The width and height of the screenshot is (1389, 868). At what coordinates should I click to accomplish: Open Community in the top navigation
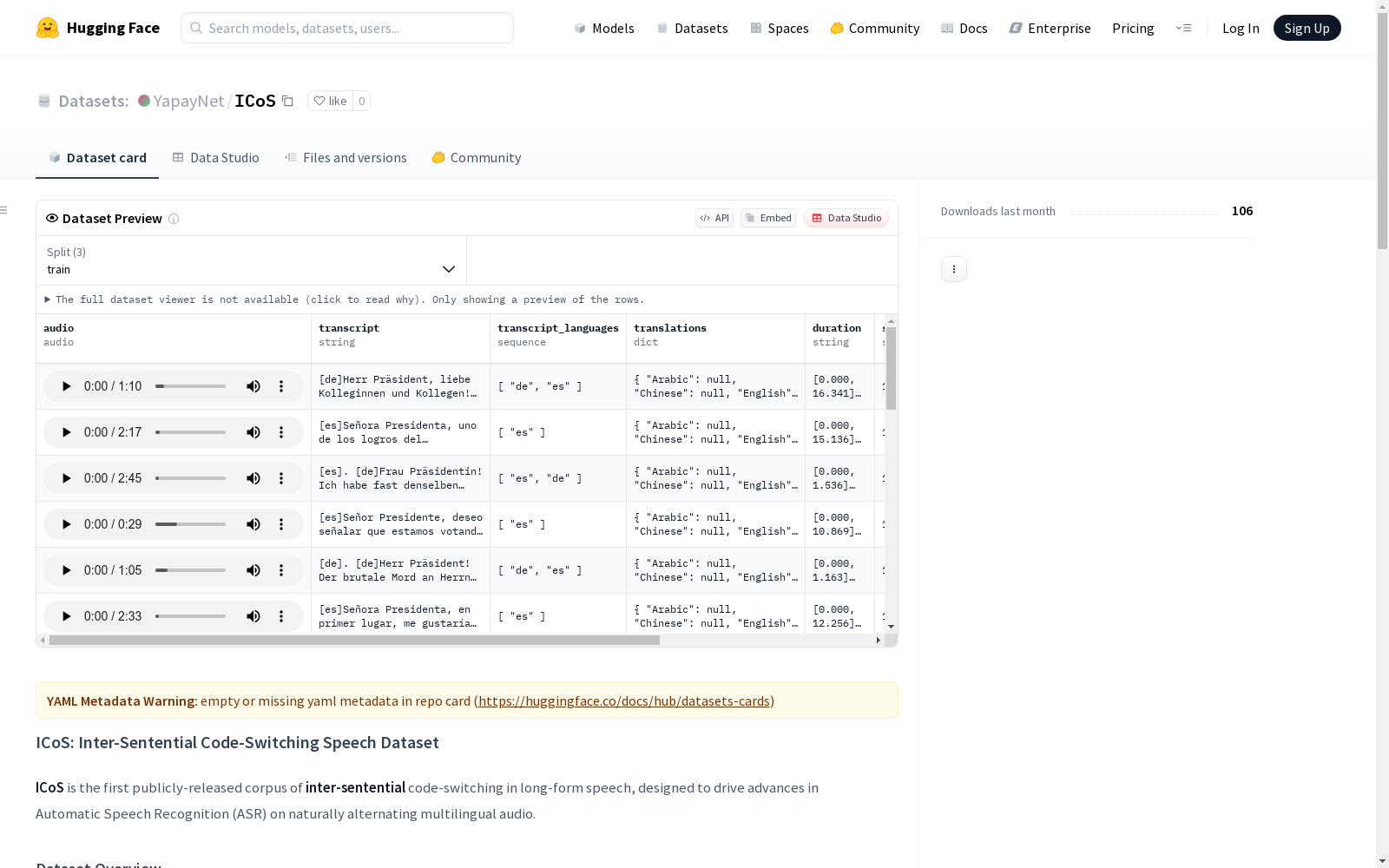click(x=874, y=28)
